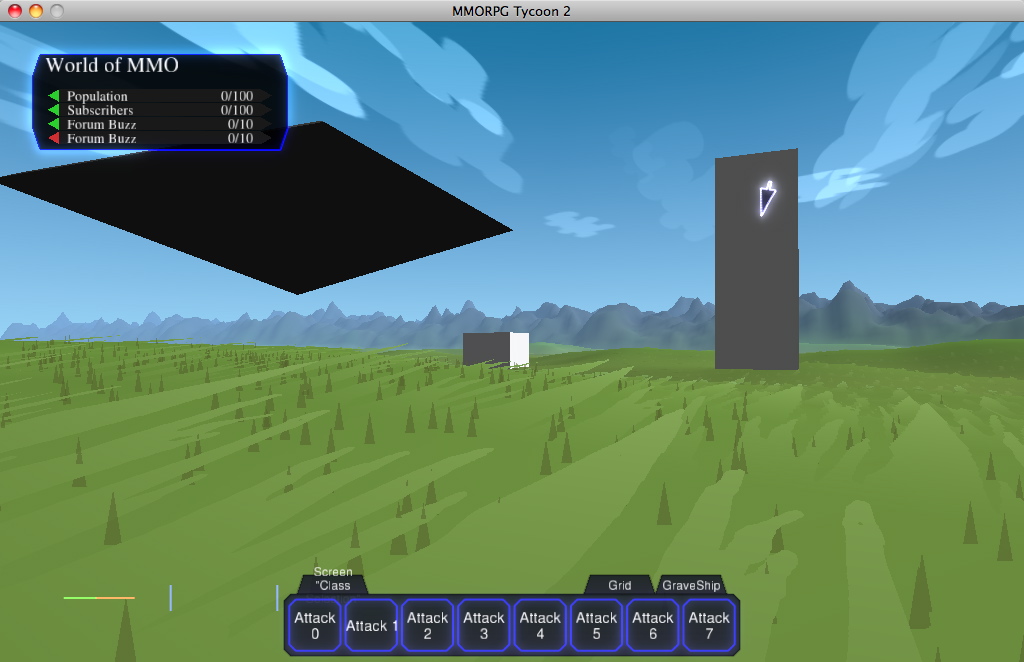1024x662 pixels.
Task: Select the Attack 0 slot
Action: [x=315, y=625]
